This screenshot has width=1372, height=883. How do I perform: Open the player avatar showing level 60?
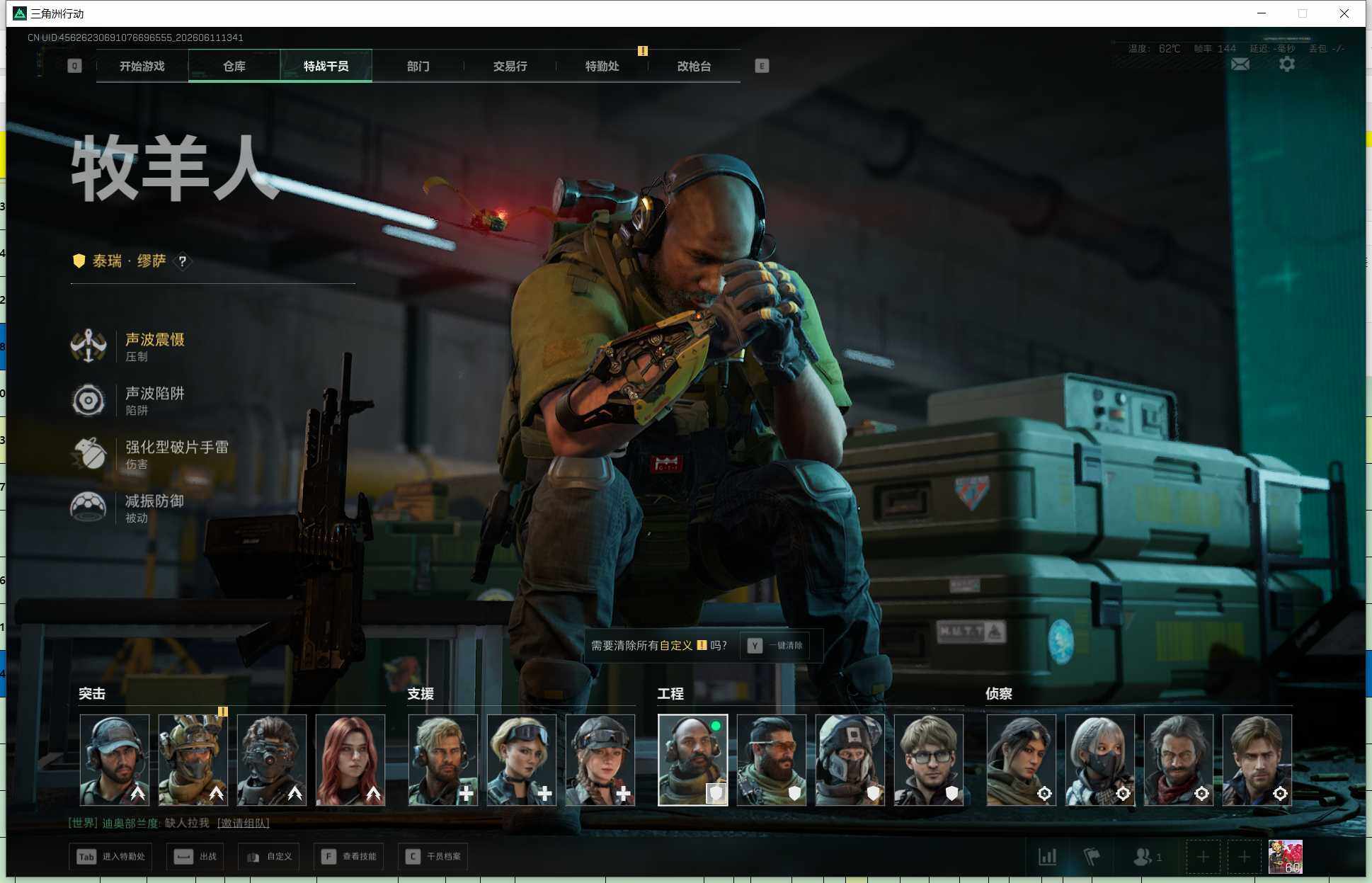pos(1286,857)
